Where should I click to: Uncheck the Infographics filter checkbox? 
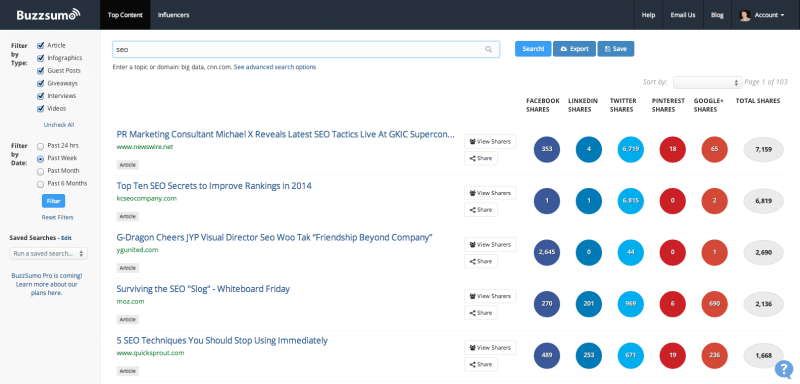pyautogui.click(x=40, y=58)
